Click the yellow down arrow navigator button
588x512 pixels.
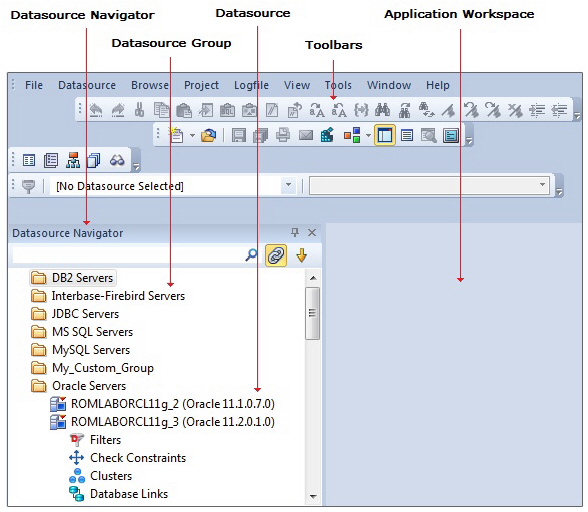(302, 255)
